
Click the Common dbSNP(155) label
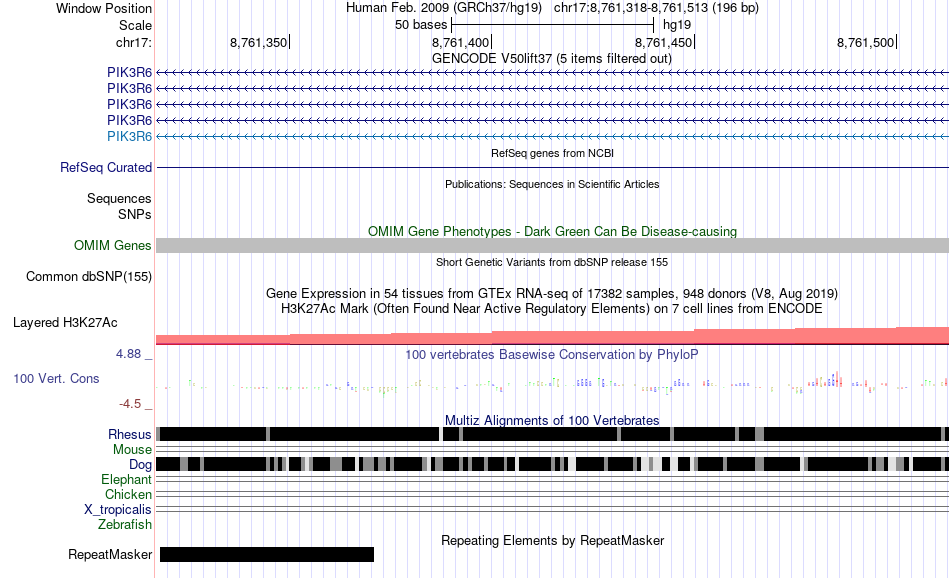coord(88,276)
